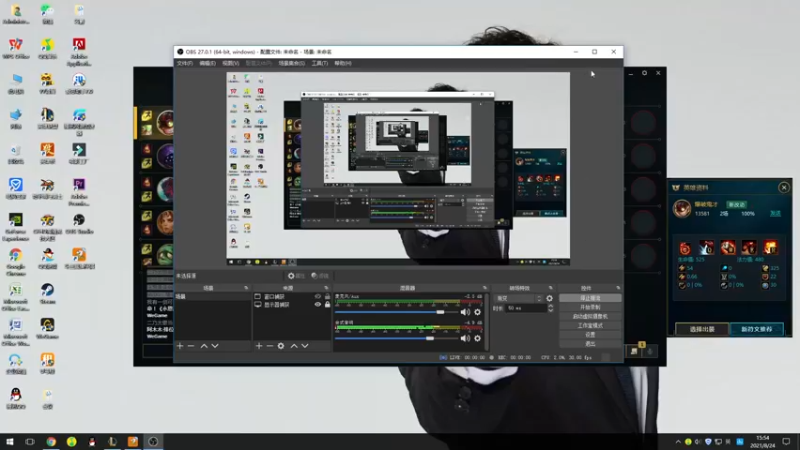Open WPS Office desktop shortcut

pos(16,49)
